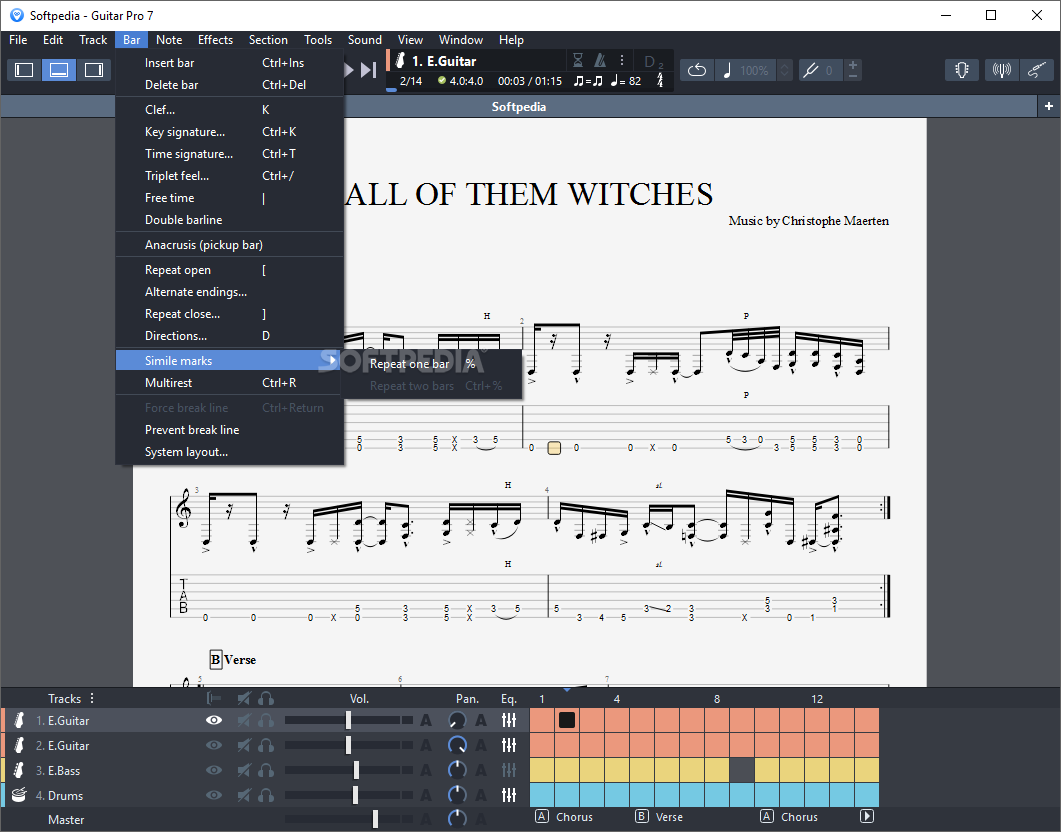
Task: Choose Repeat open menu entry
Action: 230,270
